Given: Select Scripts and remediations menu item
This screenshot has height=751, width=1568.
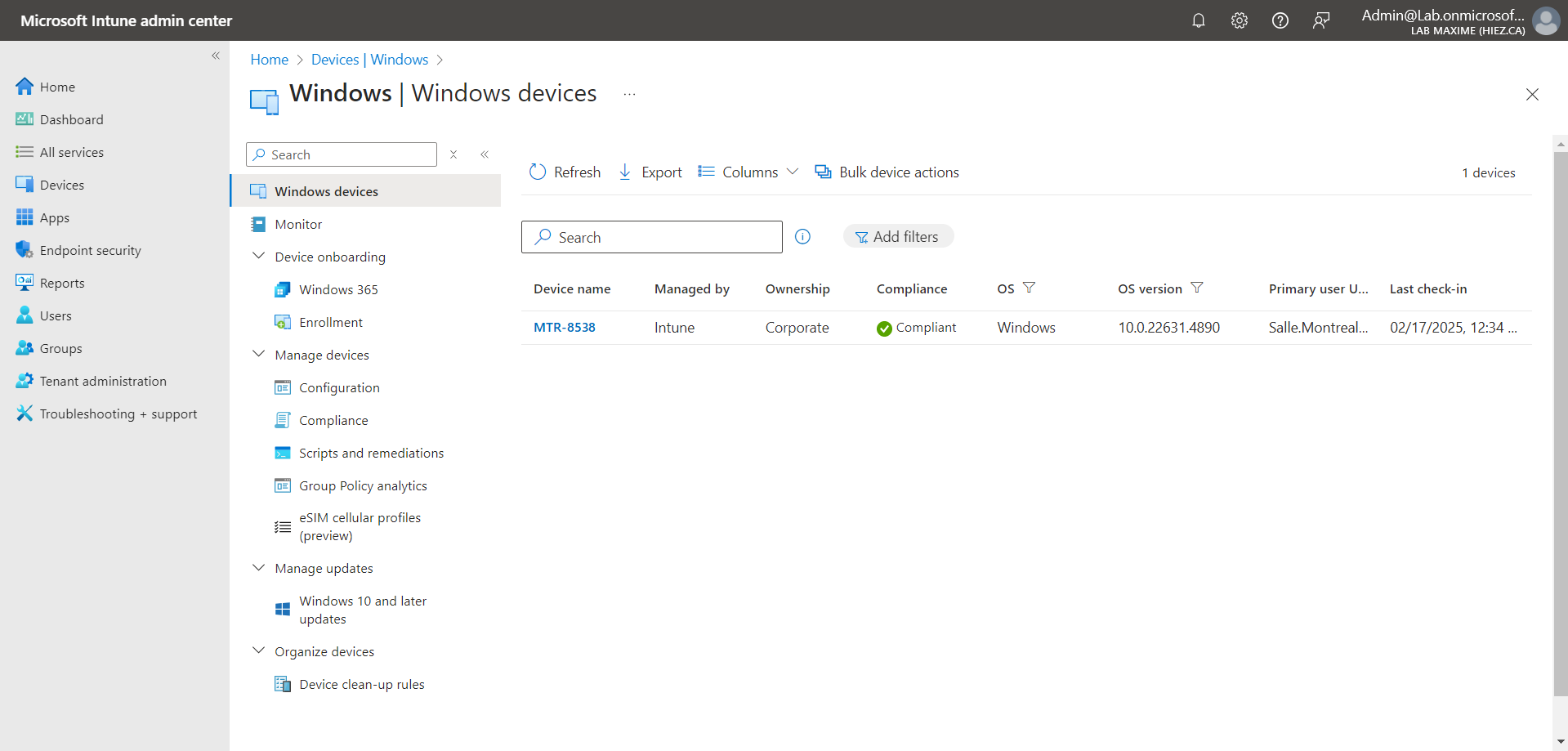Looking at the screenshot, I should pos(371,453).
